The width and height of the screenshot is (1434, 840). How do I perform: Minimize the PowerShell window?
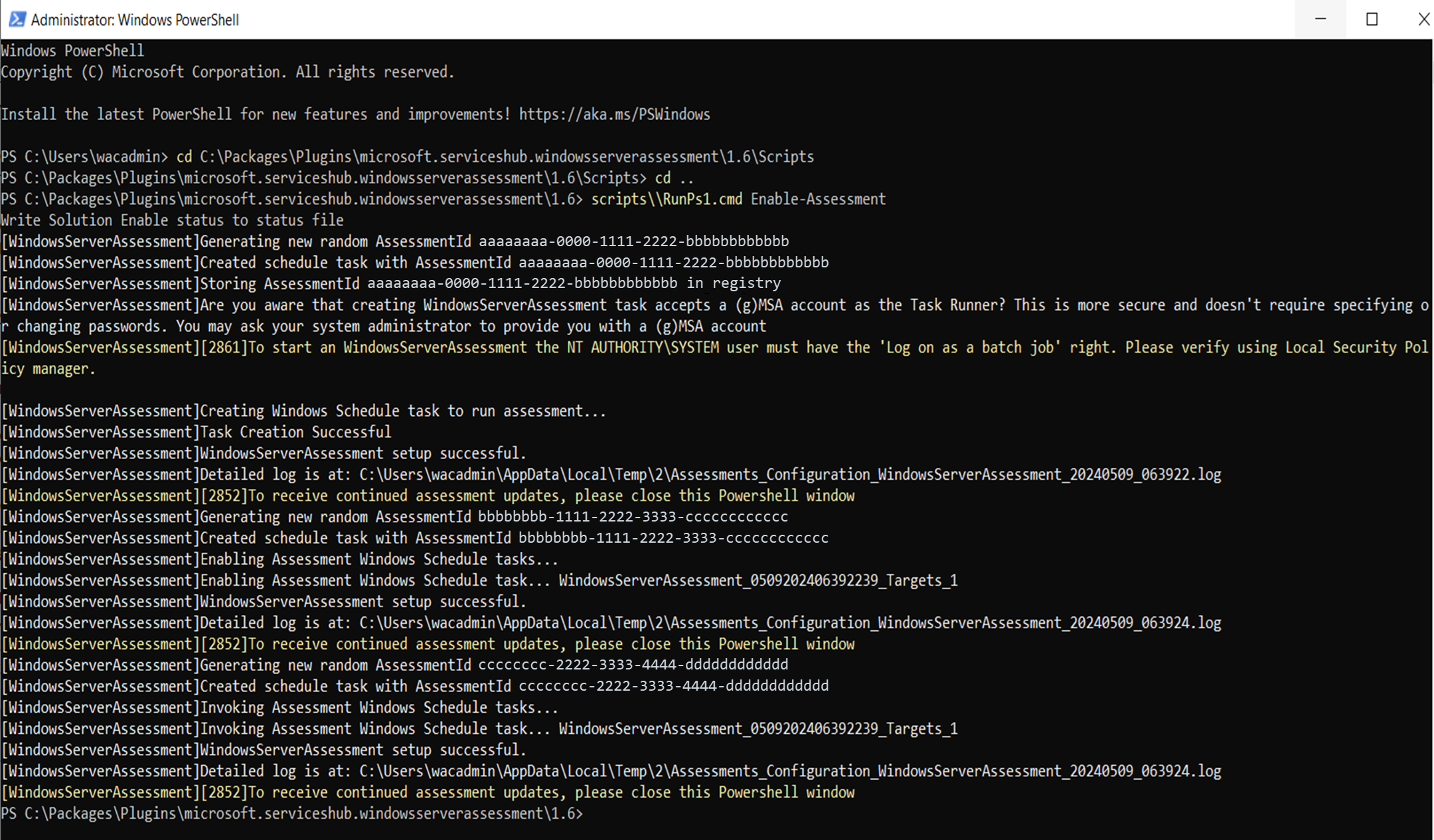pos(1320,19)
